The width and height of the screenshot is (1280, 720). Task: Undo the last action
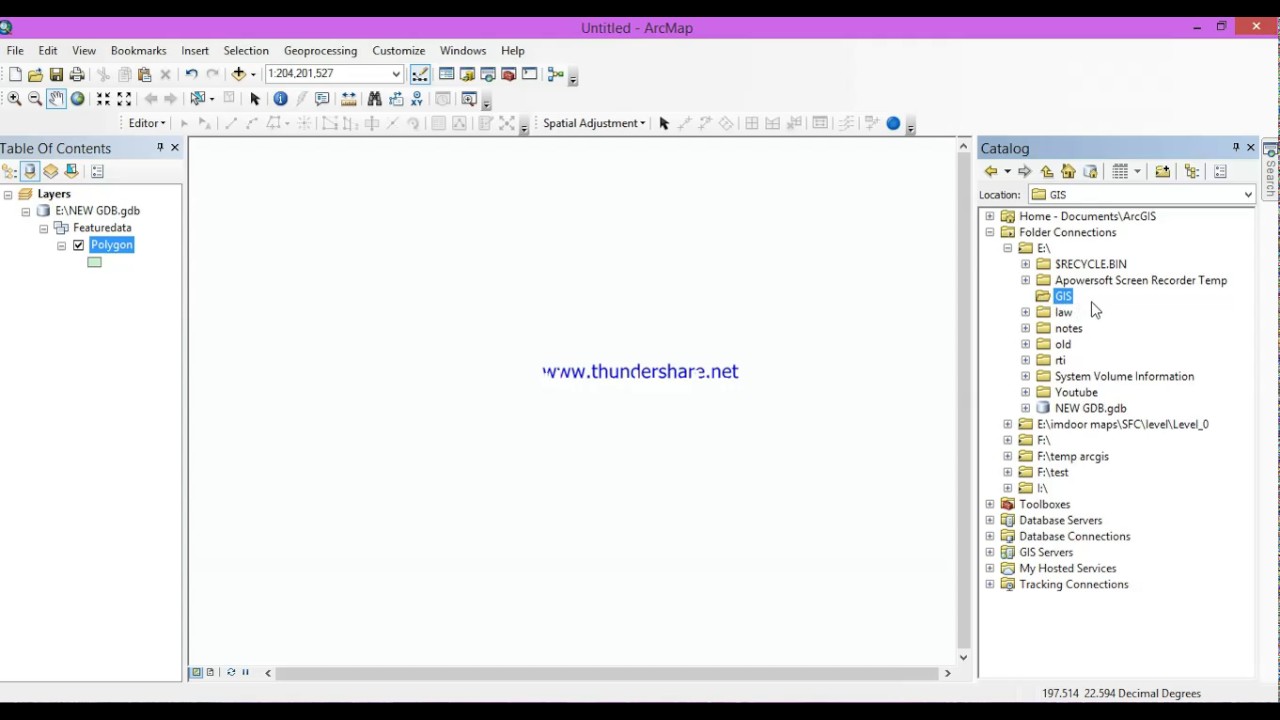(x=191, y=74)
